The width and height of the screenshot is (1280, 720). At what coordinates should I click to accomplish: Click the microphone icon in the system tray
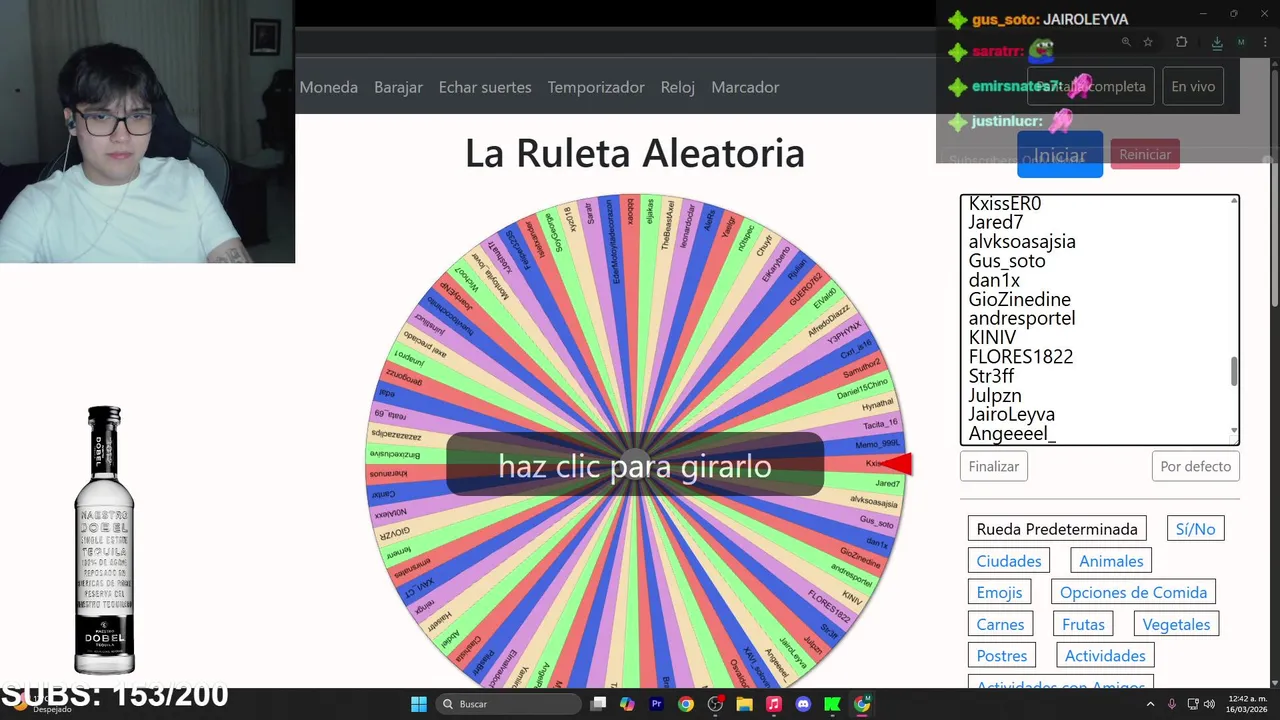click(1171, 704)
